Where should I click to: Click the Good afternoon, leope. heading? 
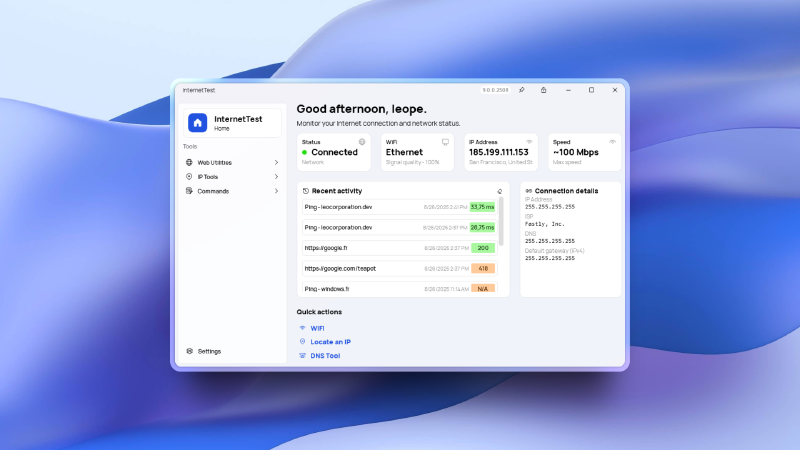pyautogui.click(x=362, y=109)
